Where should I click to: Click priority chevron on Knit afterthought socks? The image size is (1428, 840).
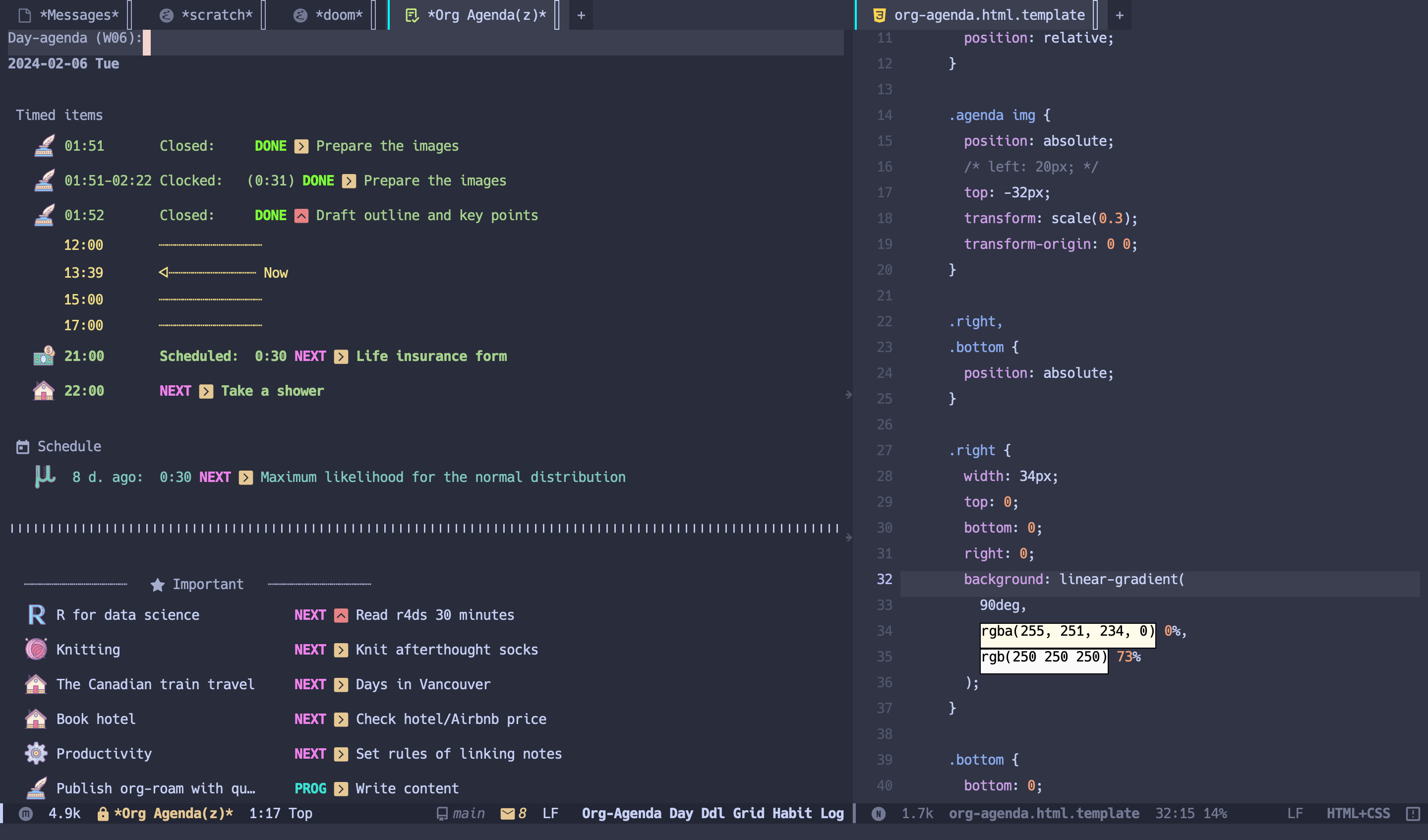coord(341,650)
